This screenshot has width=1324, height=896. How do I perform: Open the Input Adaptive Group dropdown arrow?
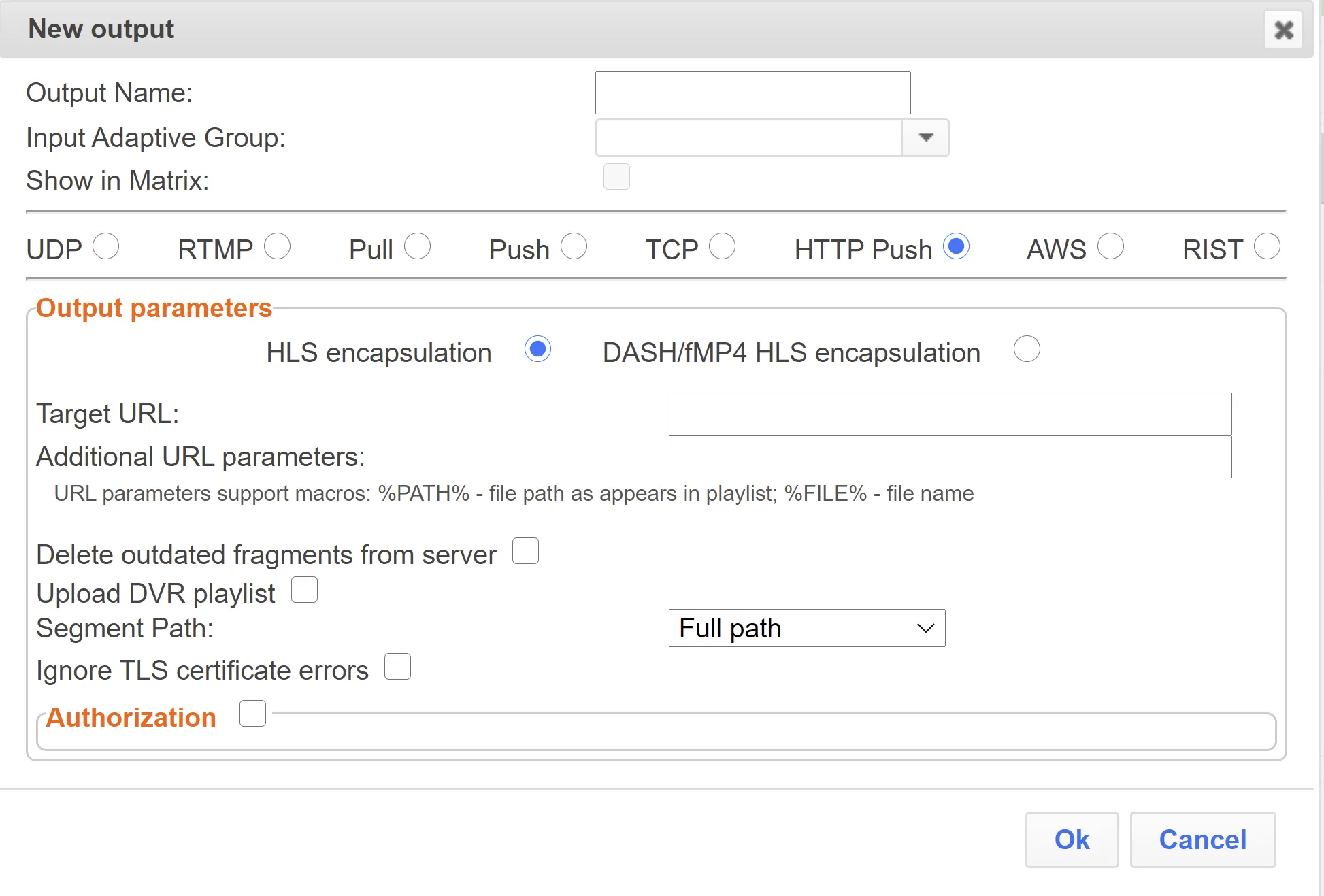click(925, 138)
